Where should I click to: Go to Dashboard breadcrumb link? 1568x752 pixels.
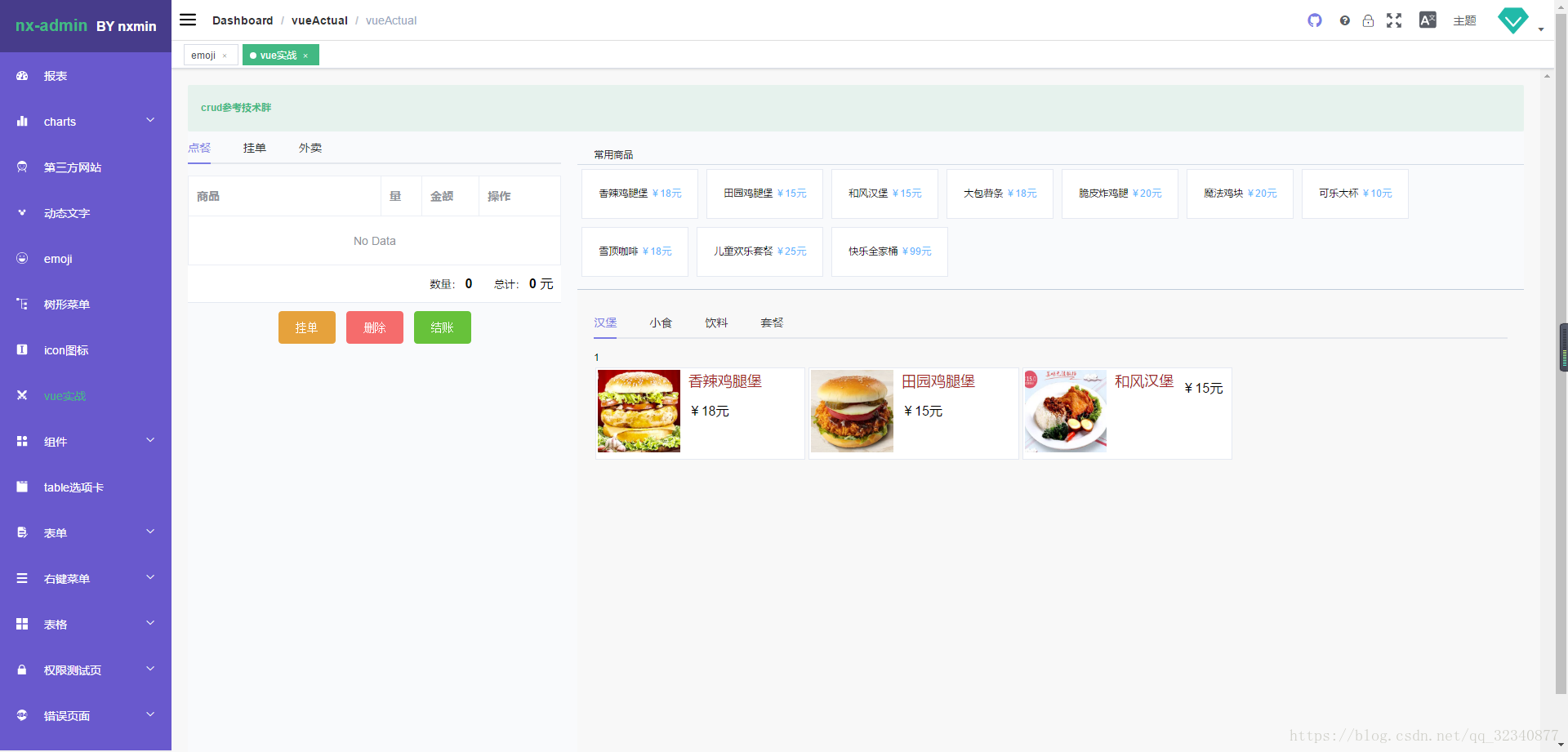(243, 20)
